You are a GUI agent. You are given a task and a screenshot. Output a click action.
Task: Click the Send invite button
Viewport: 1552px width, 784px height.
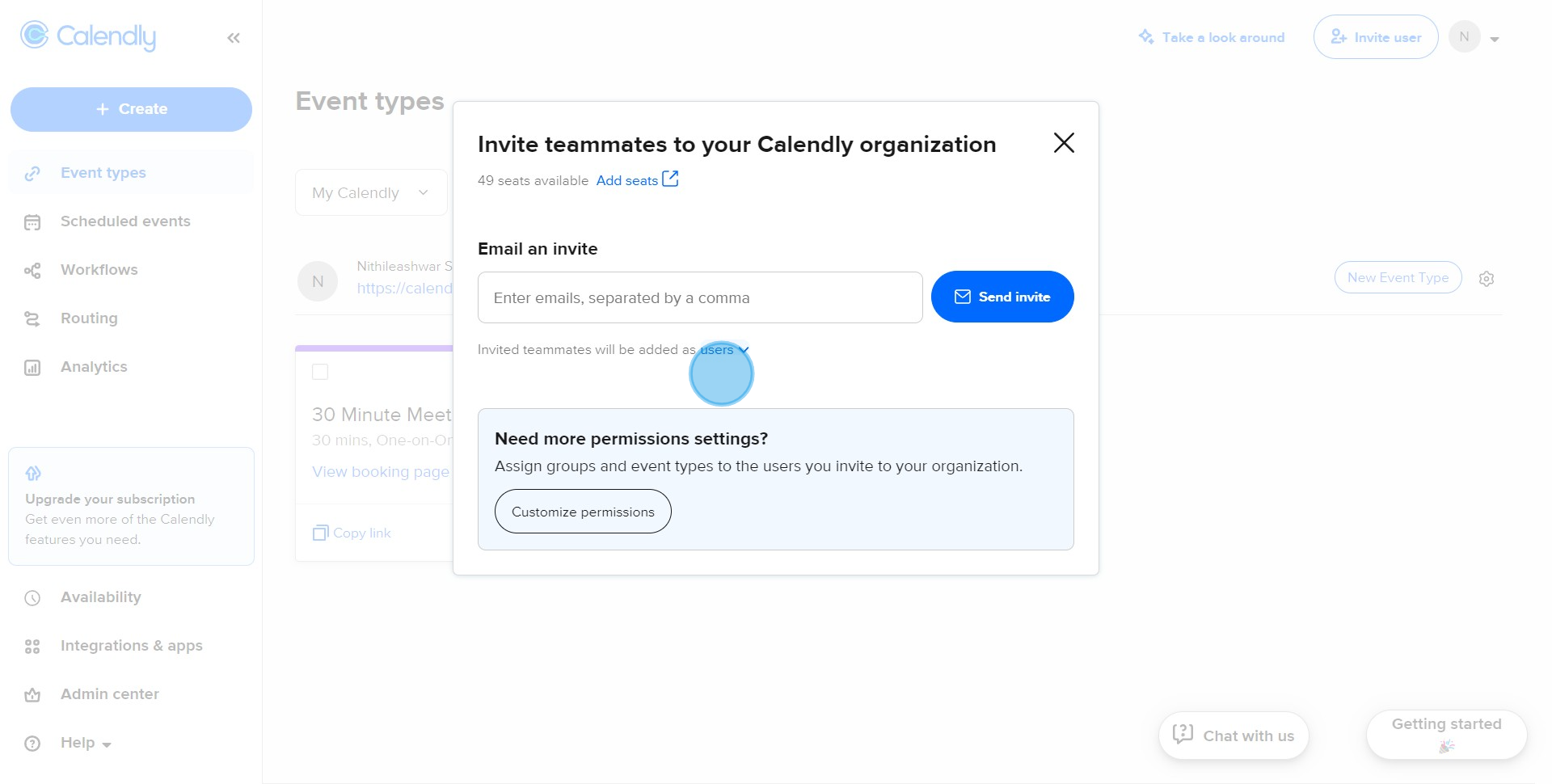pyautogui.click(x=1002, y=297)
